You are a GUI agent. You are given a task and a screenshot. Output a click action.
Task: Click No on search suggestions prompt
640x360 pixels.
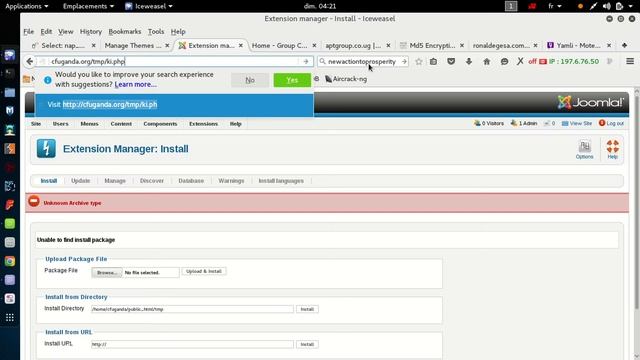(250, 80)
